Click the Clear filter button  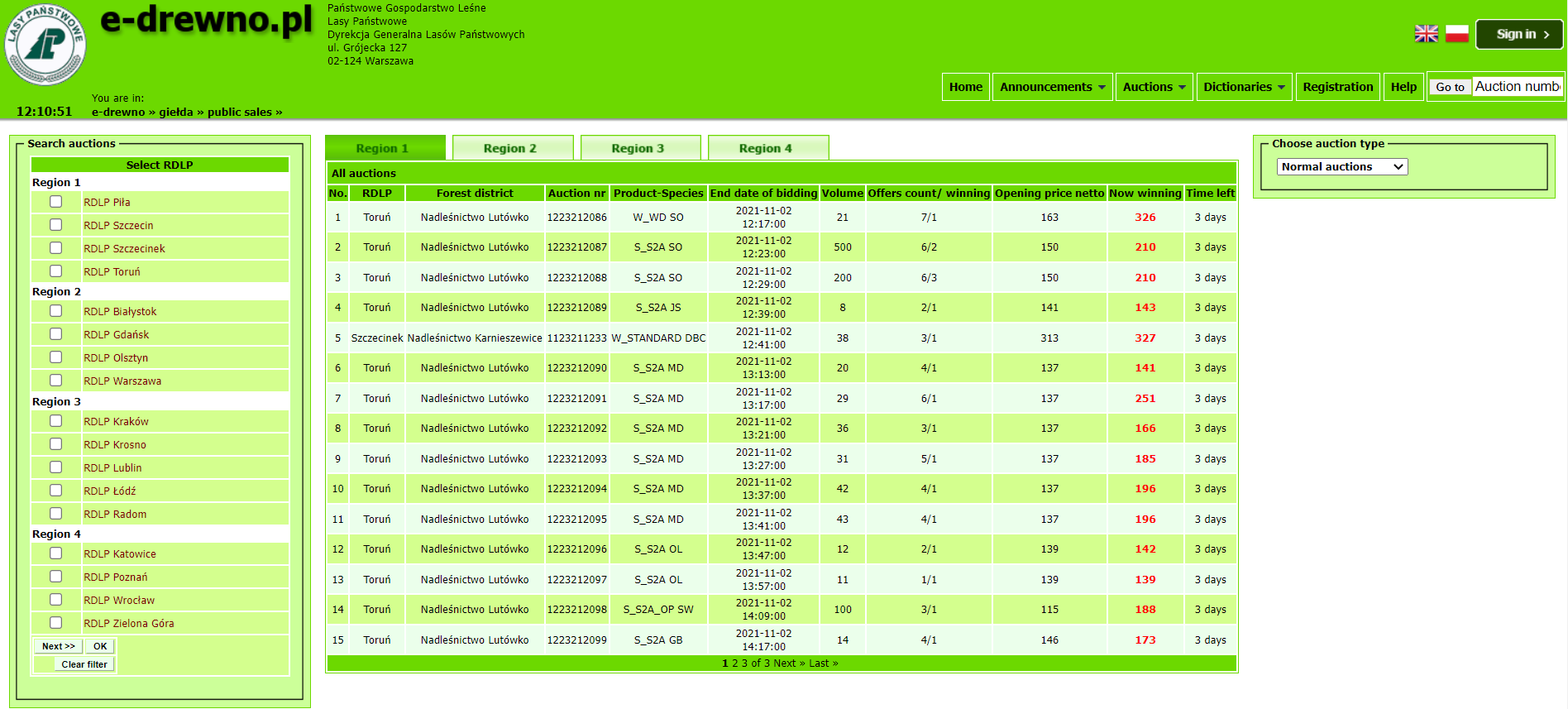tap(84, 664)
